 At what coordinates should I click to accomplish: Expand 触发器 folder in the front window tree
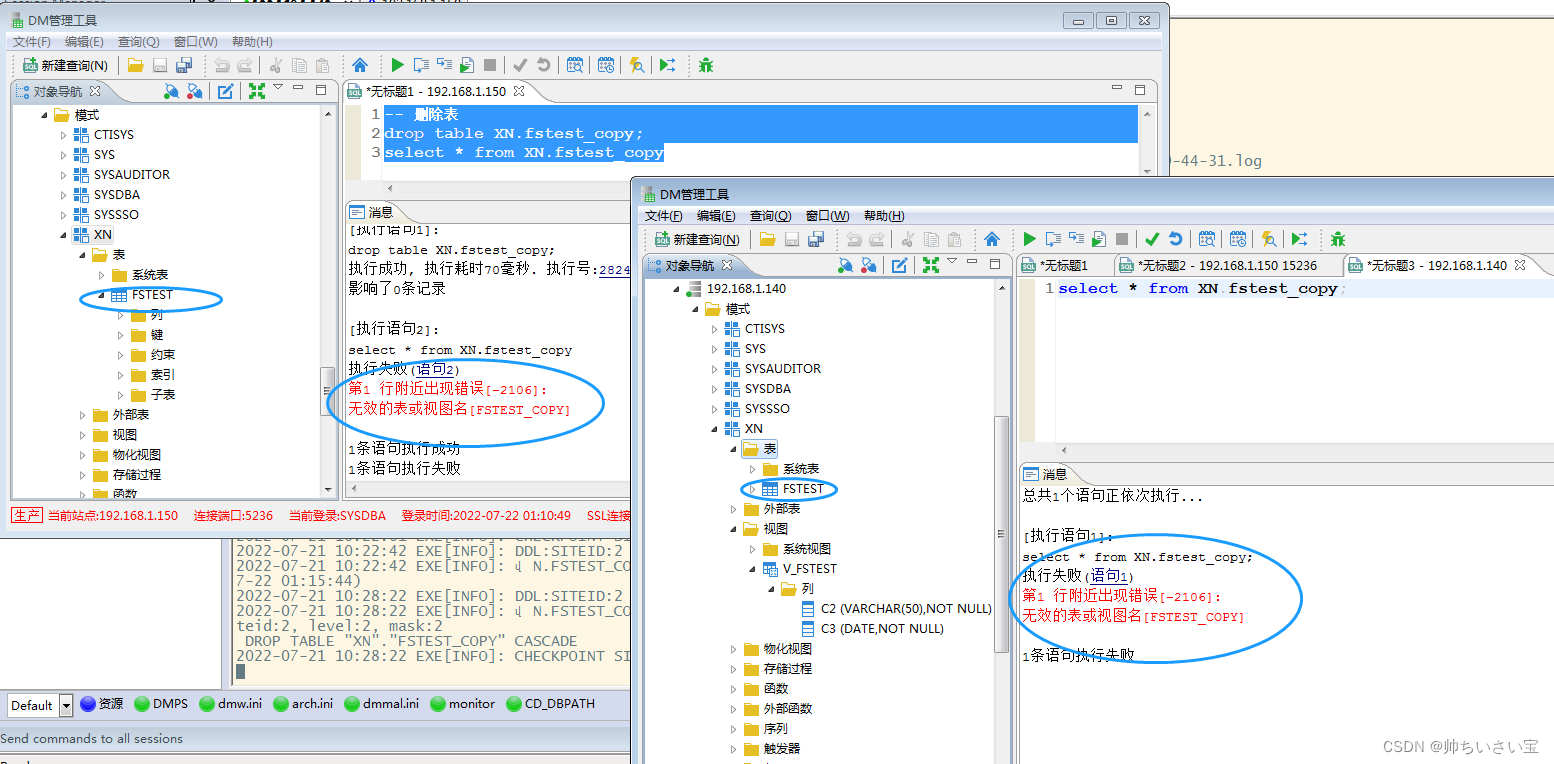click(x=733, y=749)
